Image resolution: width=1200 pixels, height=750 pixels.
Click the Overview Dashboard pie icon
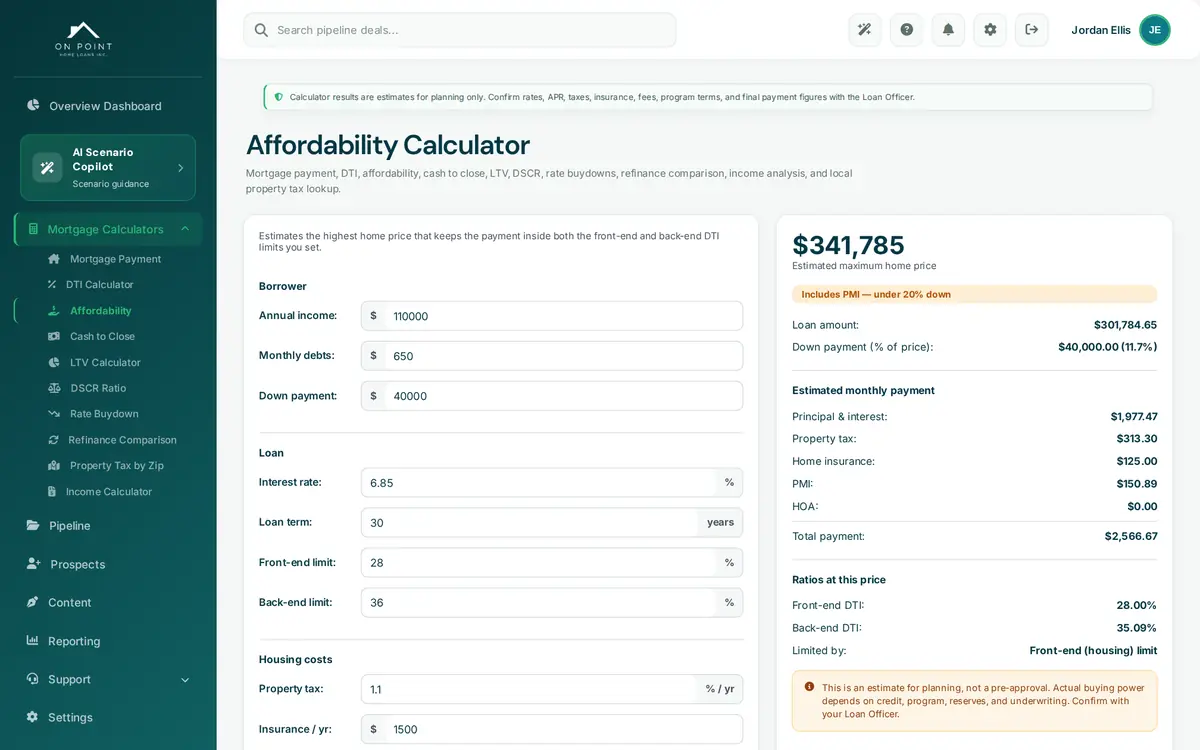pyautogui.click(x=33, y=105)
